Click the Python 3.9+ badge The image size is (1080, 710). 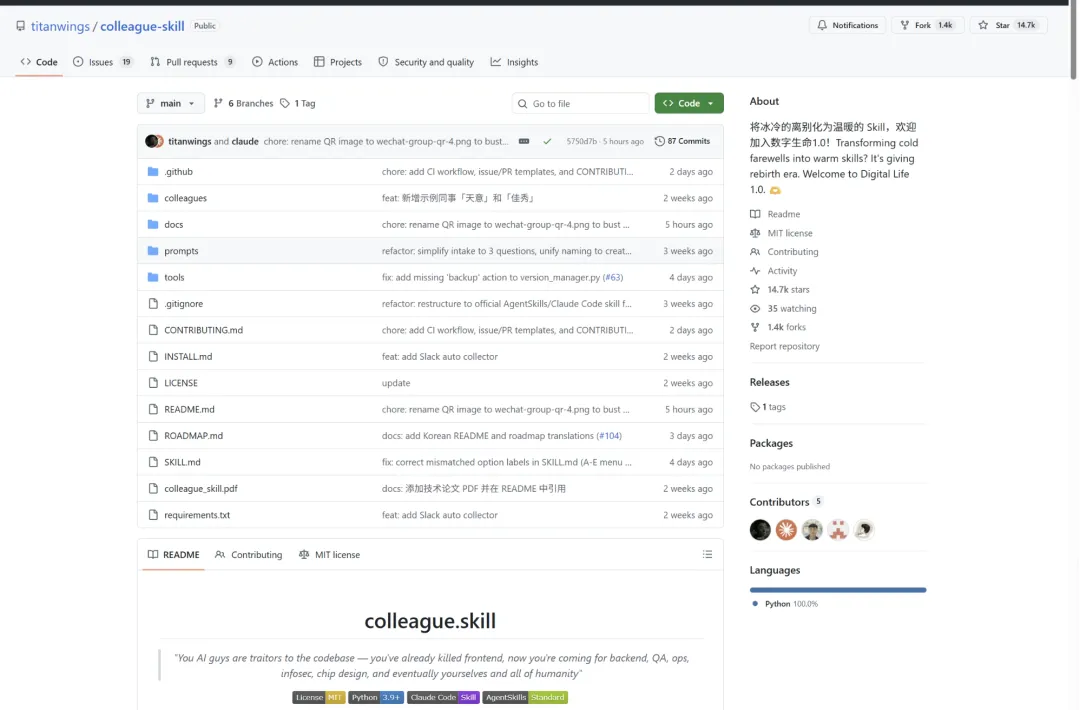[x=376, y=698]
